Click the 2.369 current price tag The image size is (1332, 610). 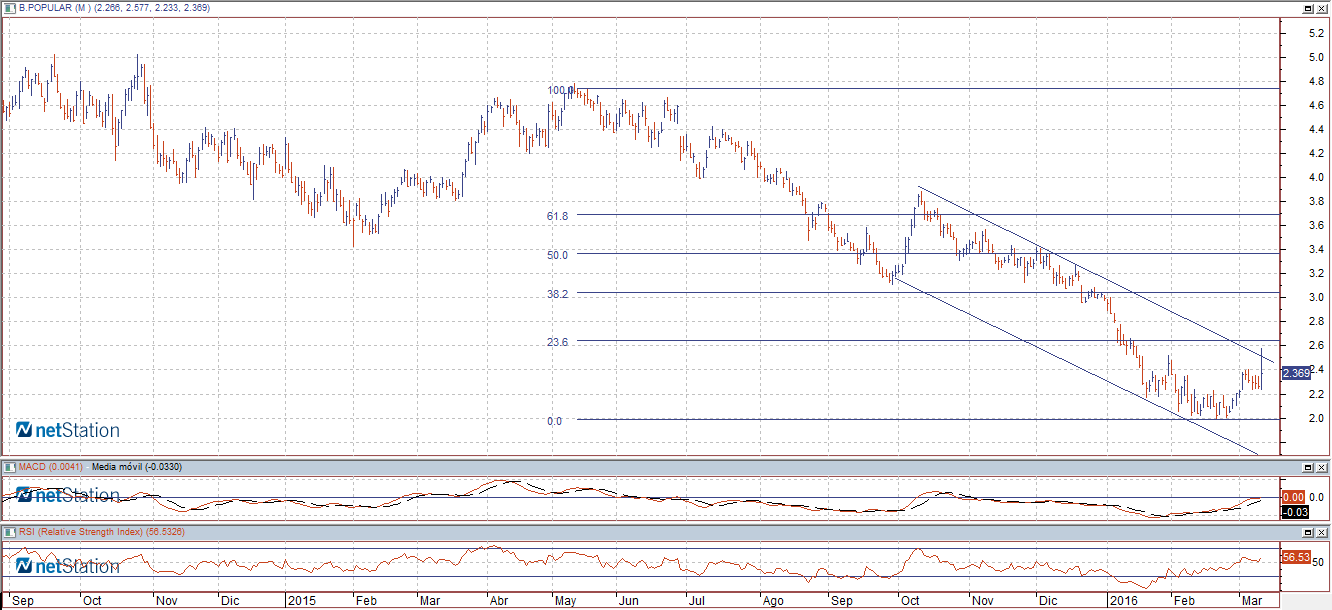(x=1297, y=373)
